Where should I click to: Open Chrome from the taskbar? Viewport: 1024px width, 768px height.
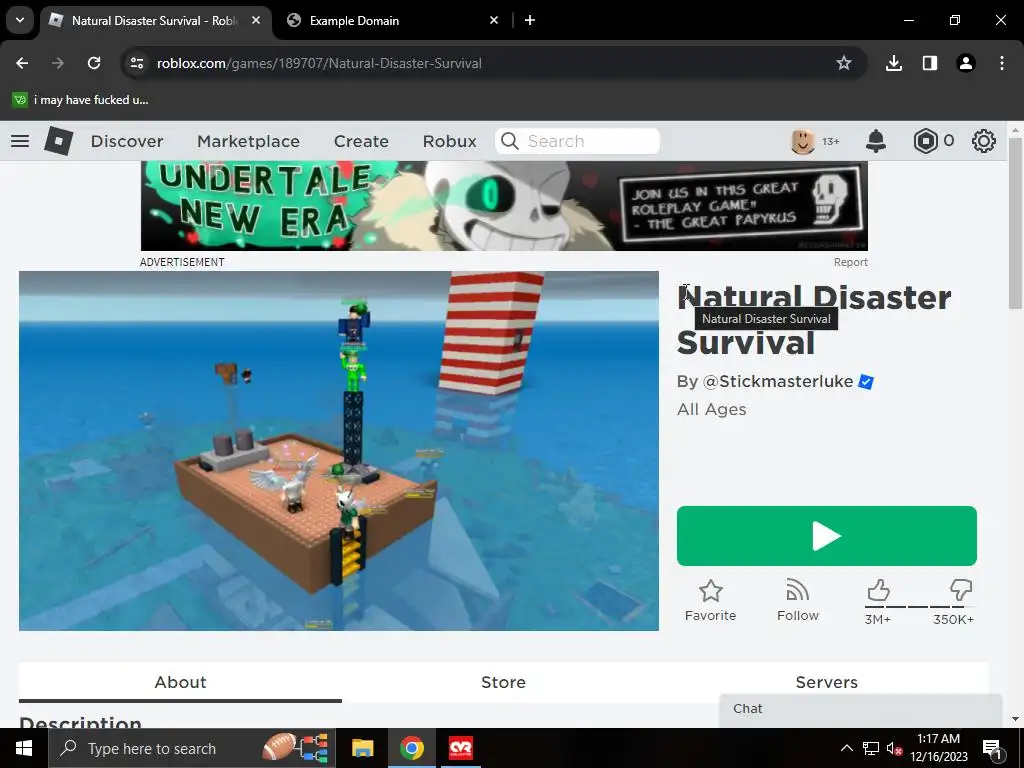(x=411, y=748)
